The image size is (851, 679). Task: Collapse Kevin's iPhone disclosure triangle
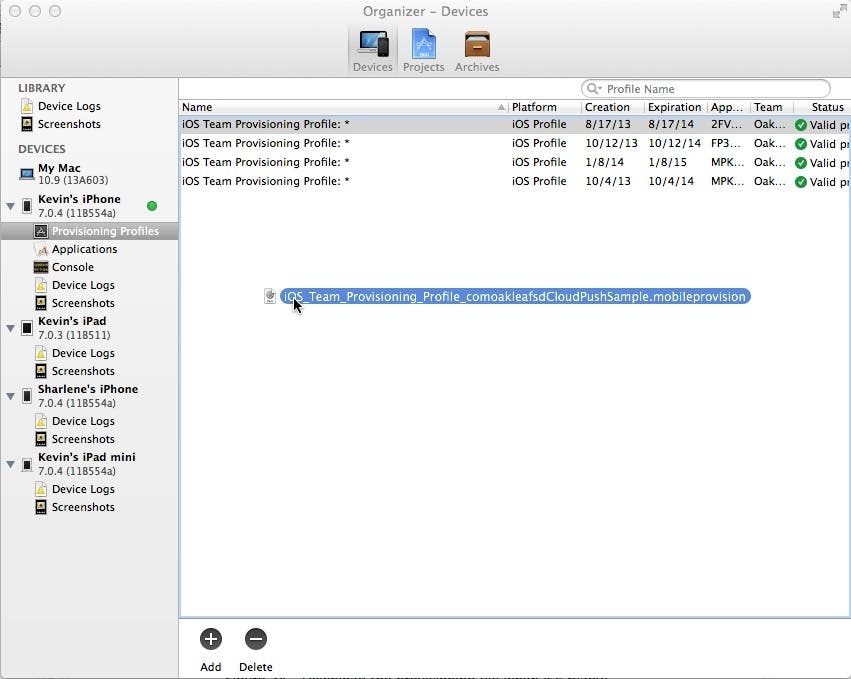pos(11,206)
